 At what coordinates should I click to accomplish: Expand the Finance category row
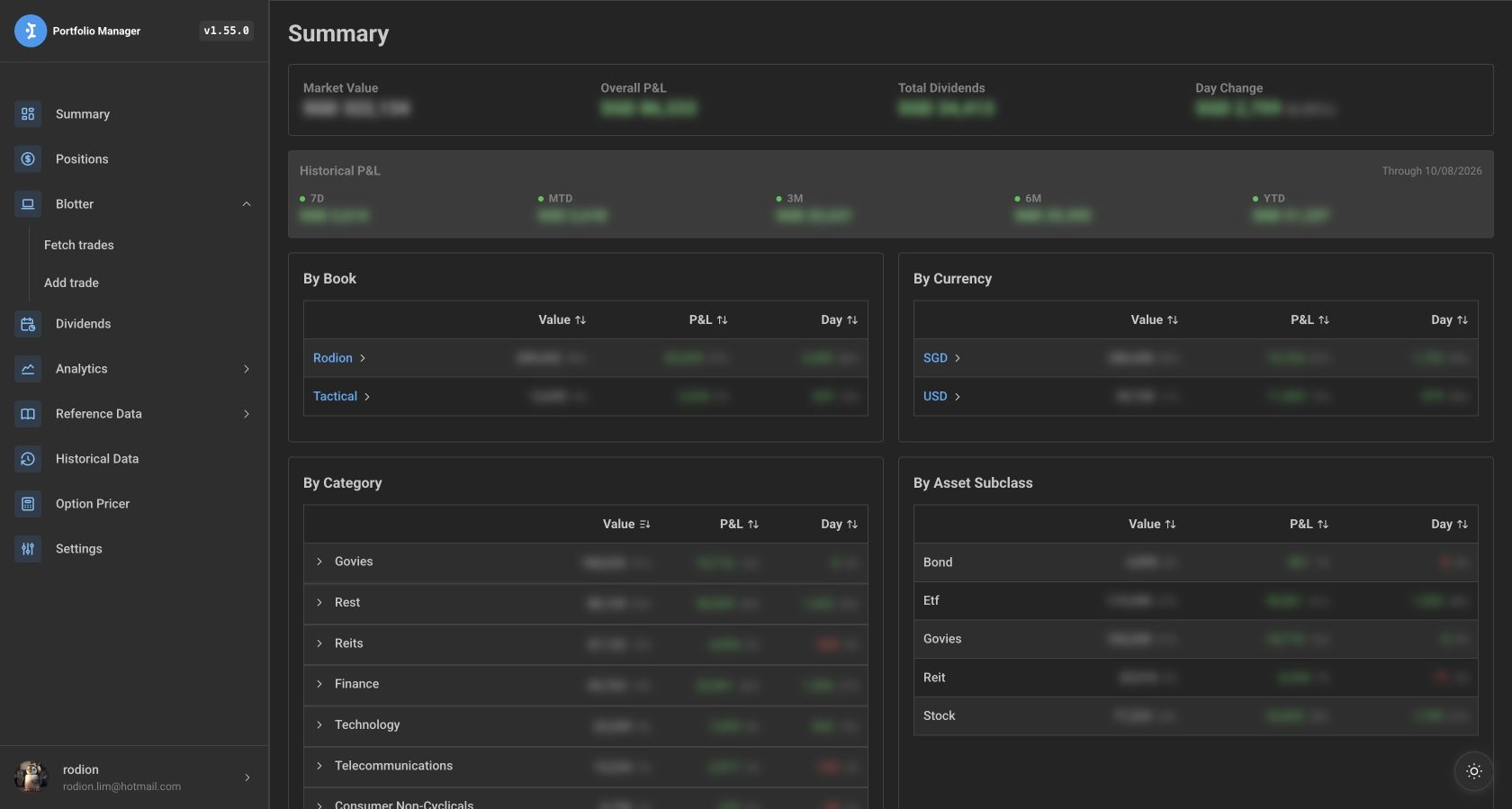tap(319, 684)
